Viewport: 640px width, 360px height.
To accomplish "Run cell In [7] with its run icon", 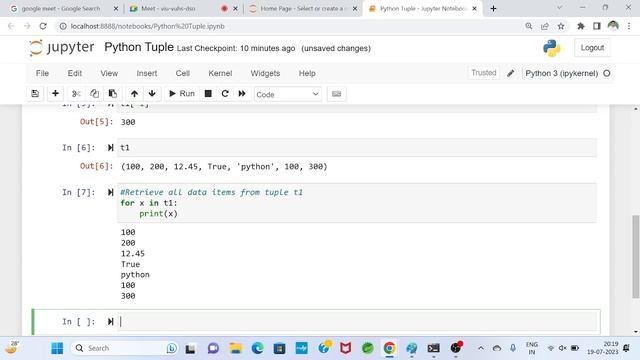I will 111,192.
